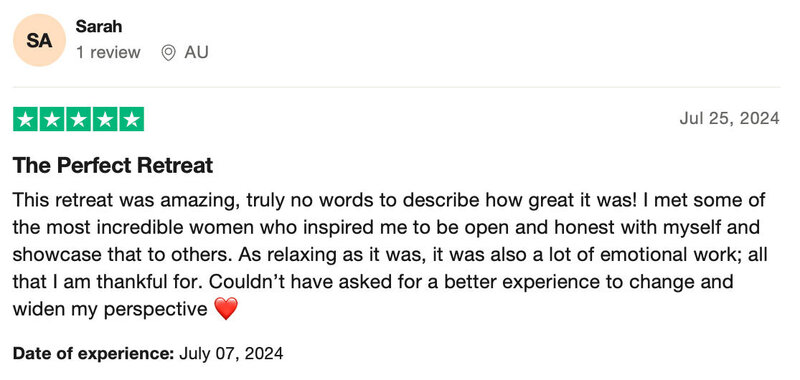
Task: Click the second green star
Action: click(x=52, y=119)
